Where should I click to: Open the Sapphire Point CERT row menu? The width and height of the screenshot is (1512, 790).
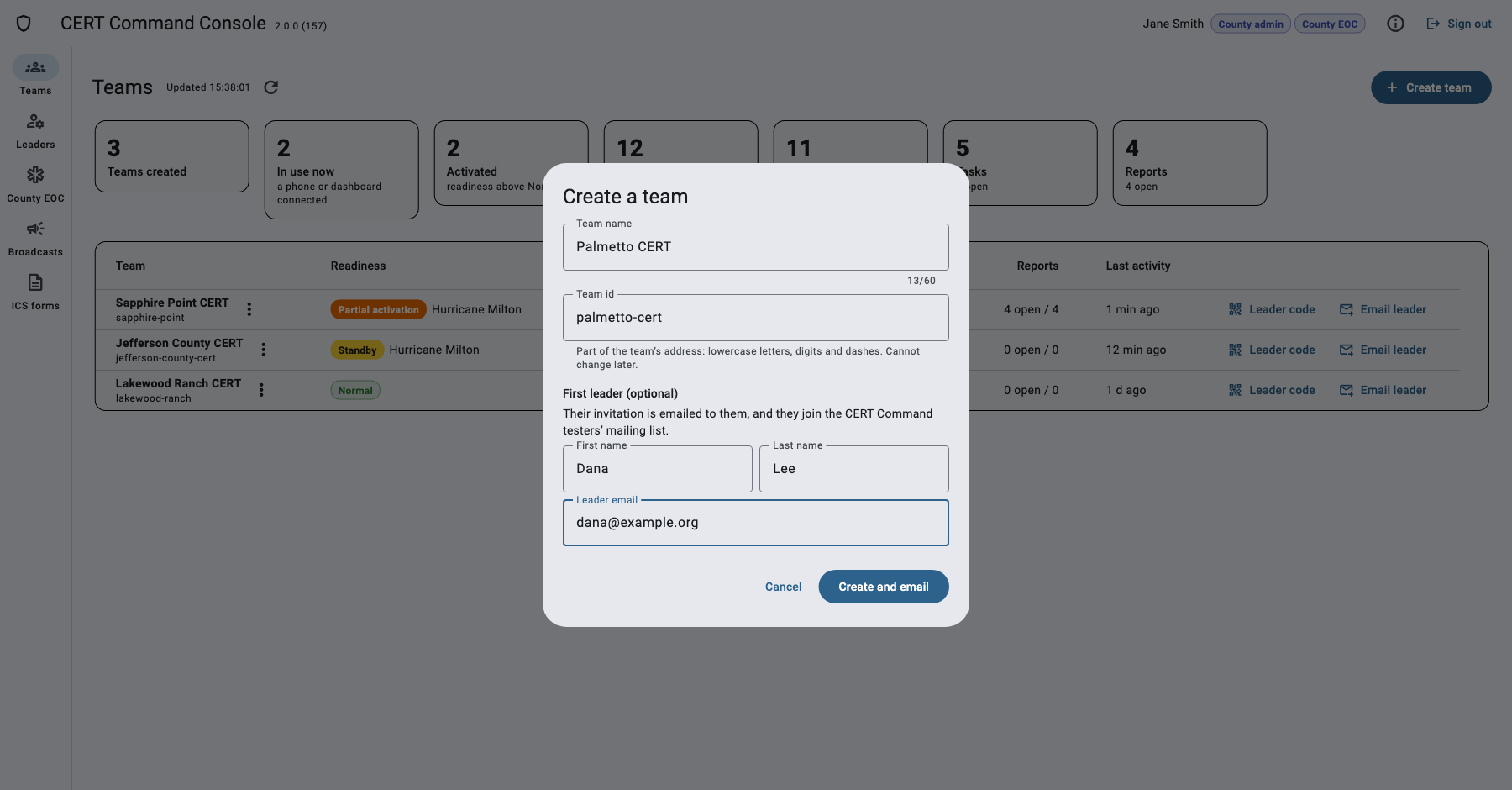tap(249, 309)
